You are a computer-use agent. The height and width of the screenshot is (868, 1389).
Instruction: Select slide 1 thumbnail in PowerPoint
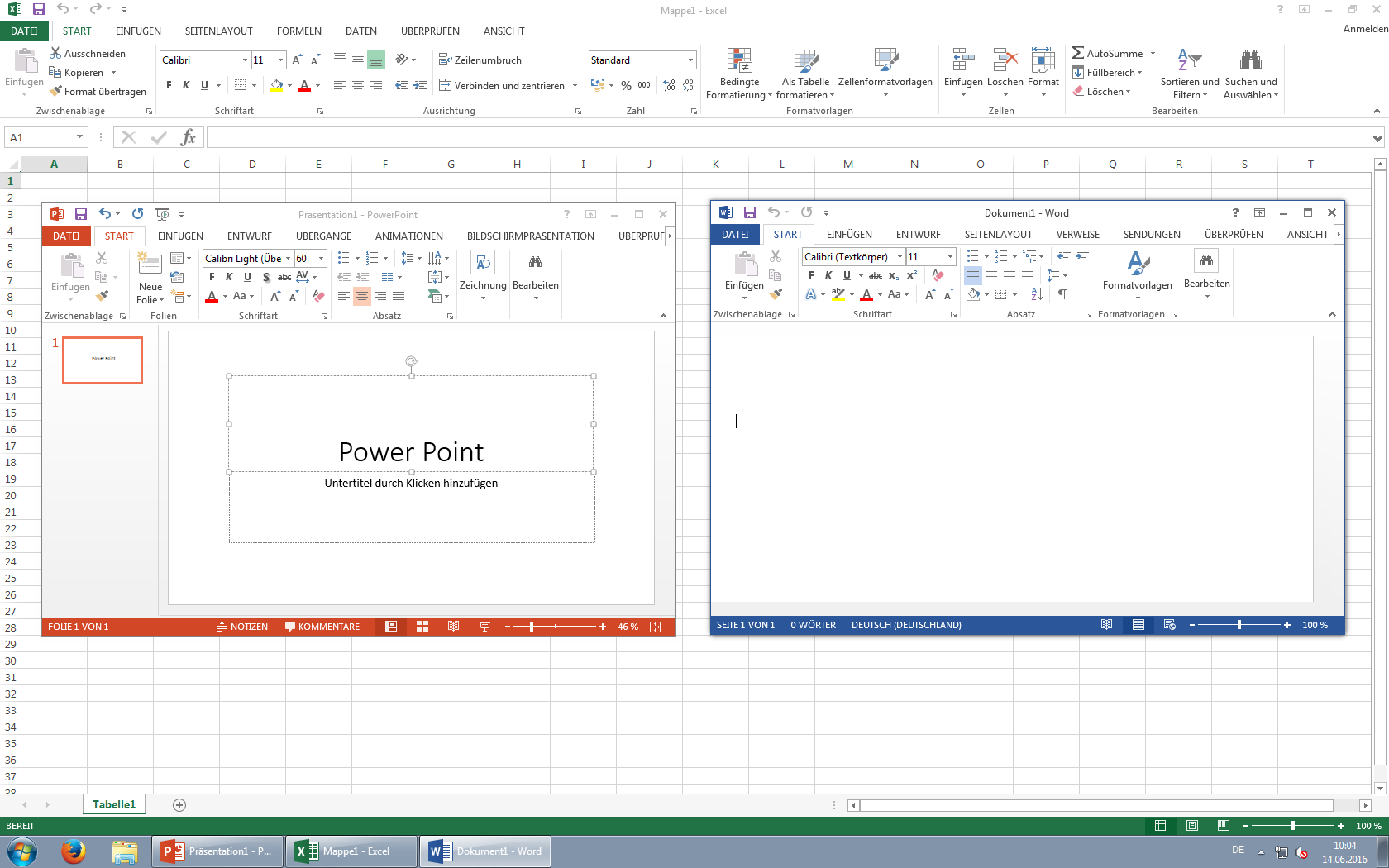click(103, 360)
